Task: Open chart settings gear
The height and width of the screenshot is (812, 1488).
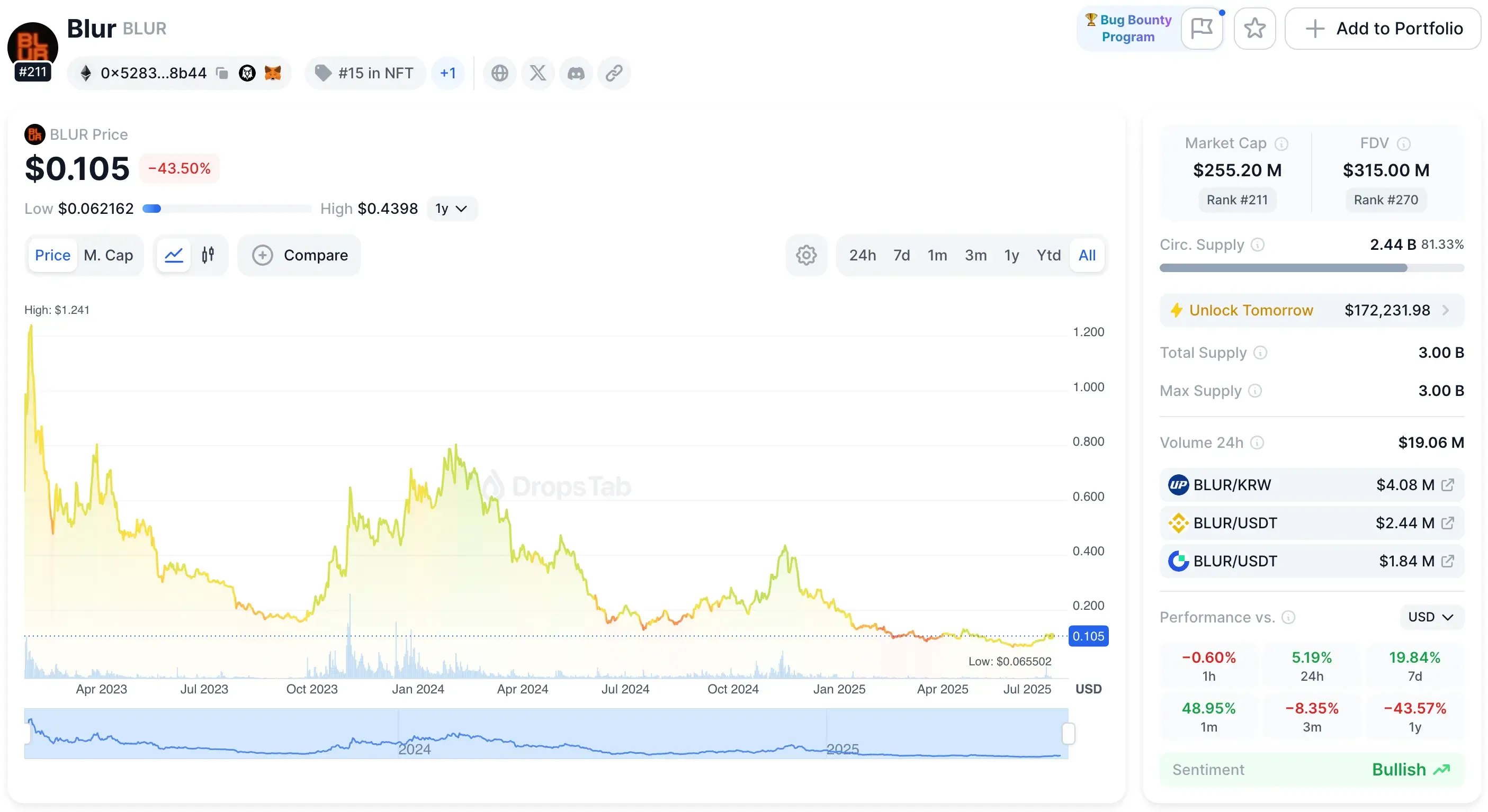Action: 806,255
